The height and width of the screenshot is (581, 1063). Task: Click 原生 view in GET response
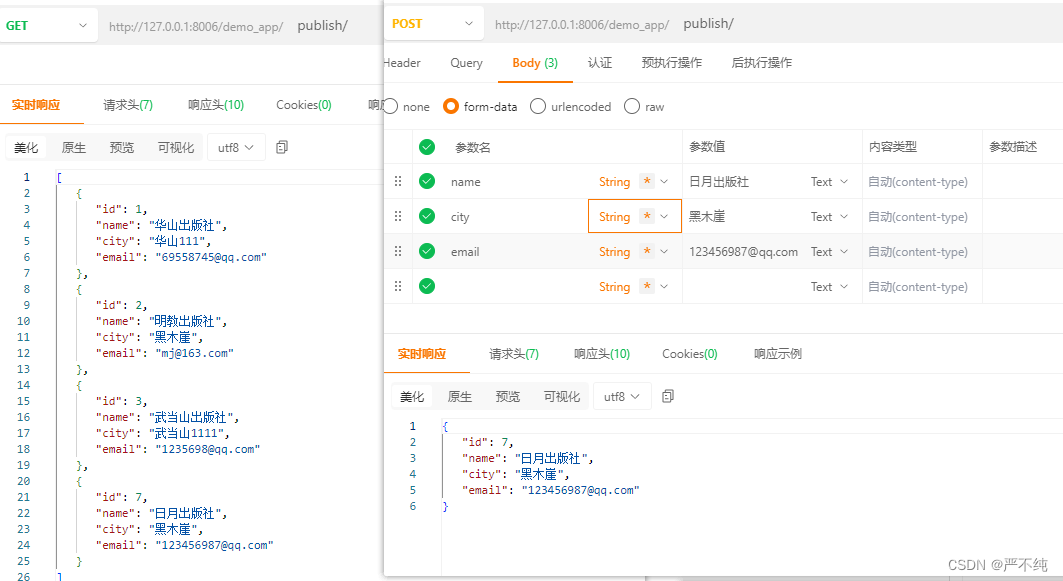click(x=74, y=147)
